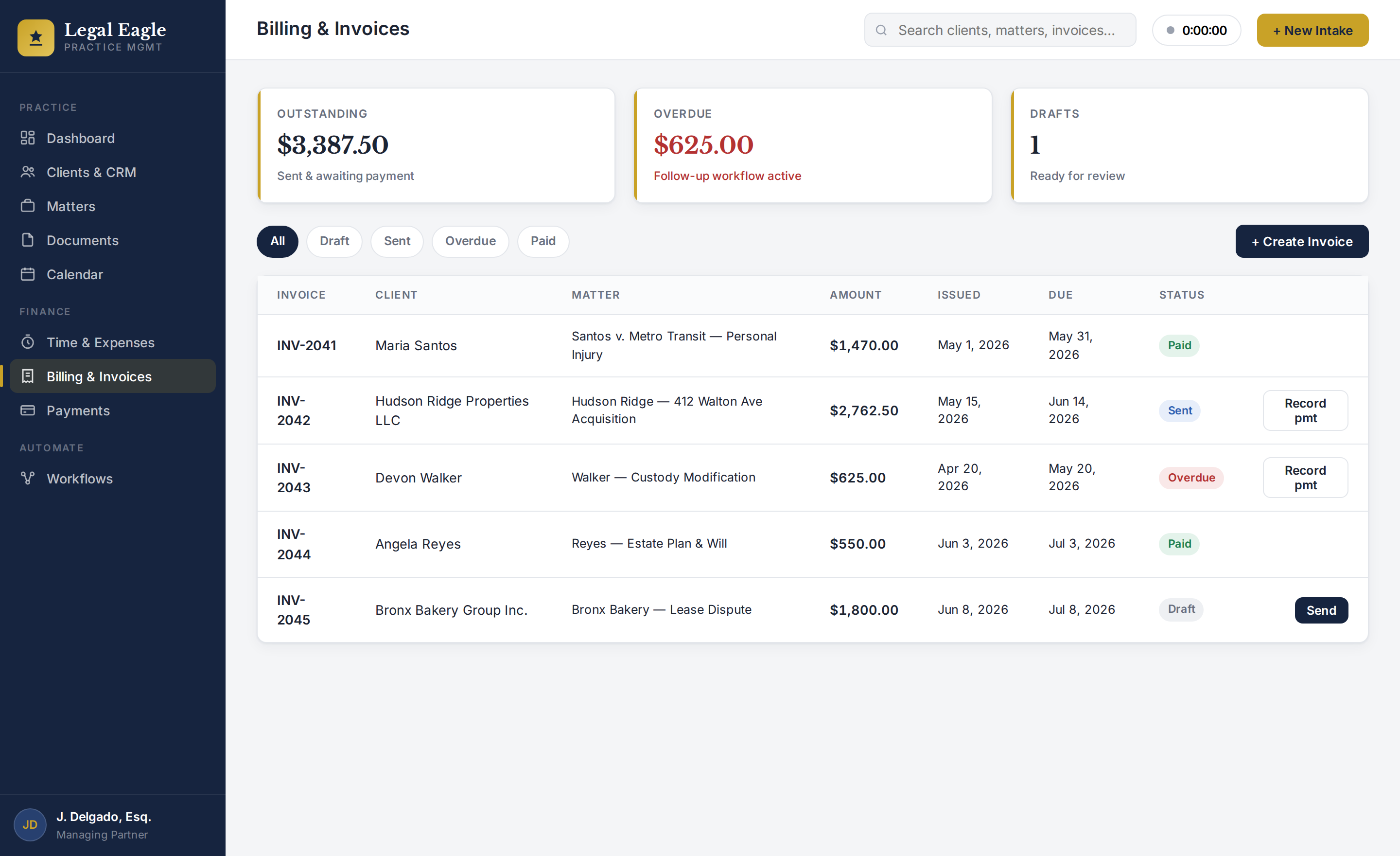Click the Clients & CRM people icon
The image size is (1400, 856).
(x=27, y=172)
